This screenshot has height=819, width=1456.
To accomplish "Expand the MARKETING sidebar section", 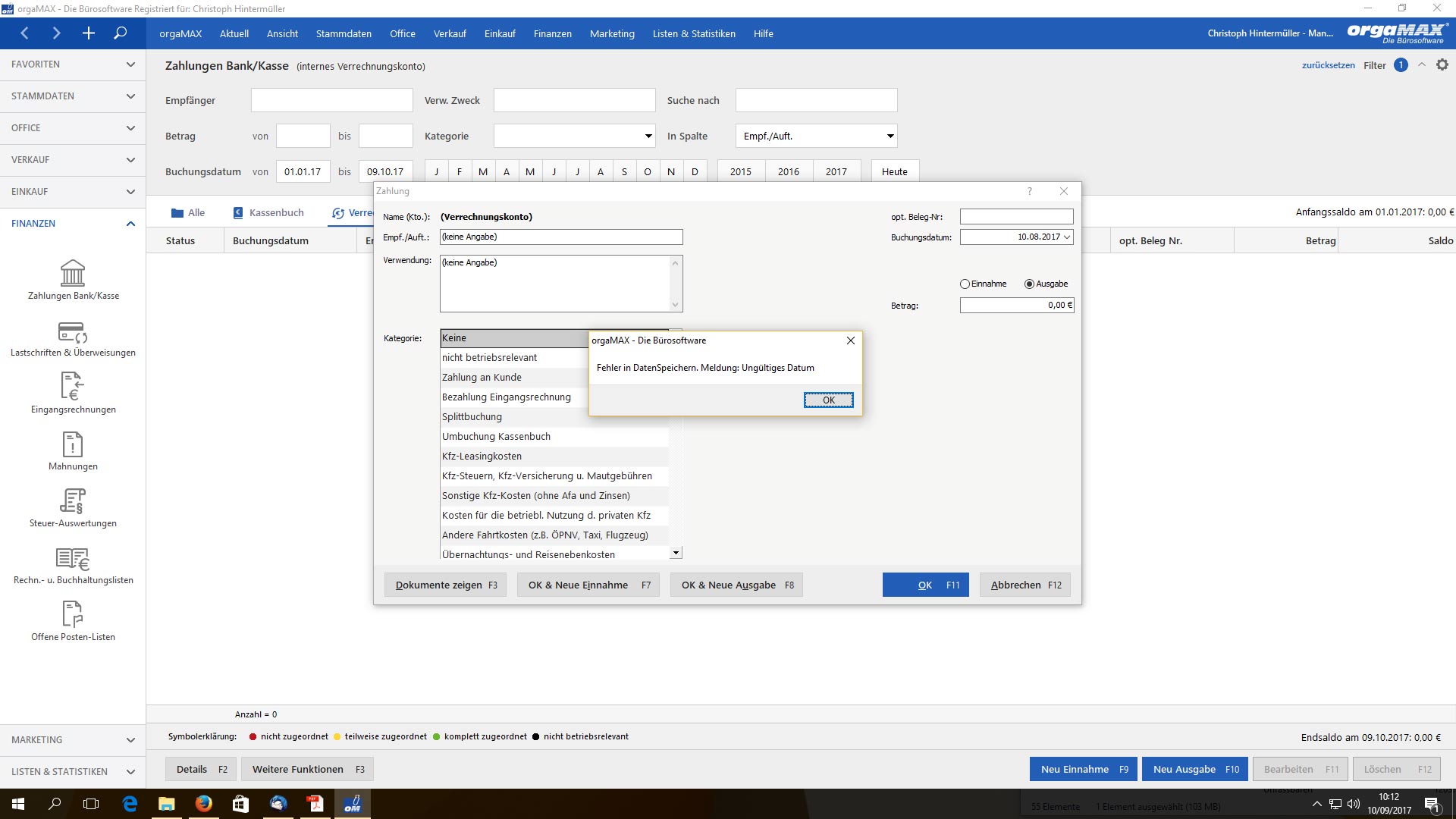I will pos(73,740).
